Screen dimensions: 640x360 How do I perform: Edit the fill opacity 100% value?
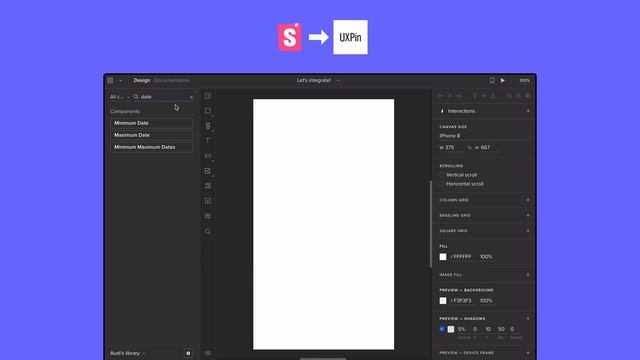click(486, 257)
